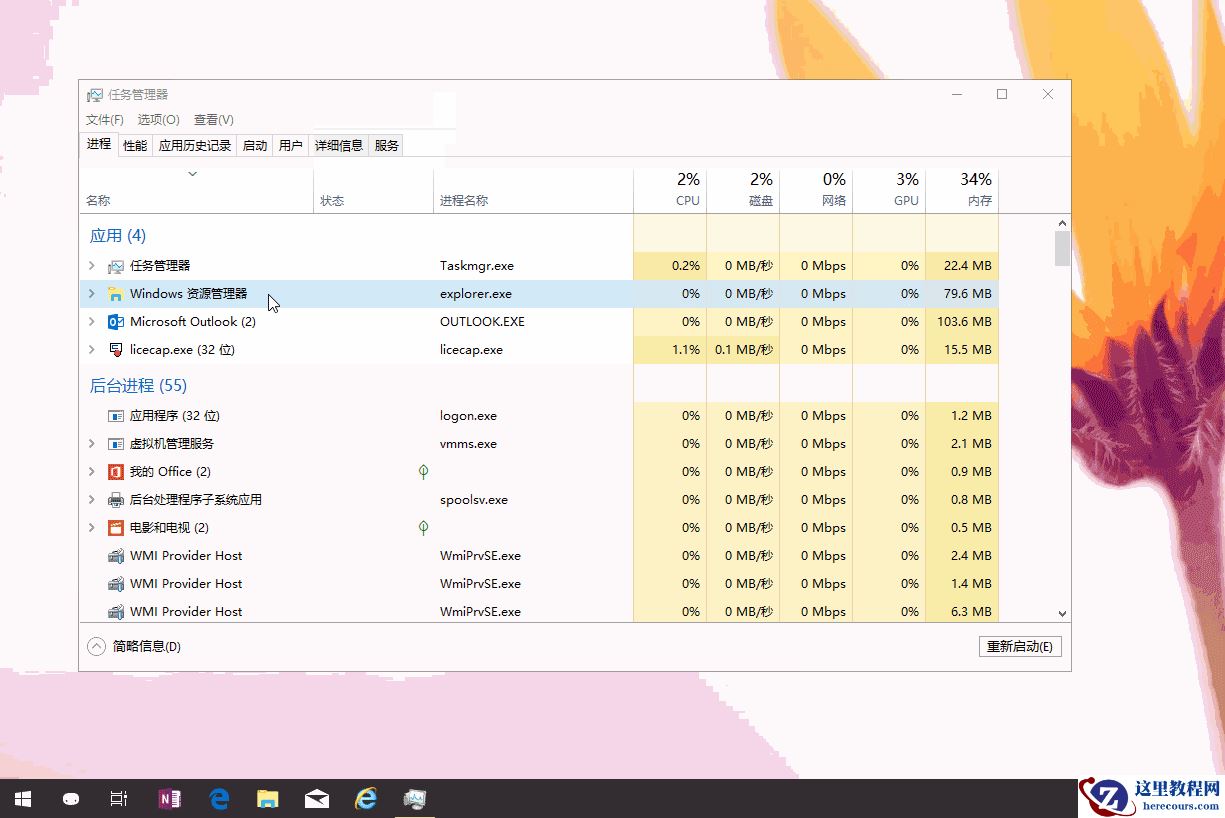Click the 重新启动(E) button
This screenshot has height=818, width=1225.
tap(1019, 646)
